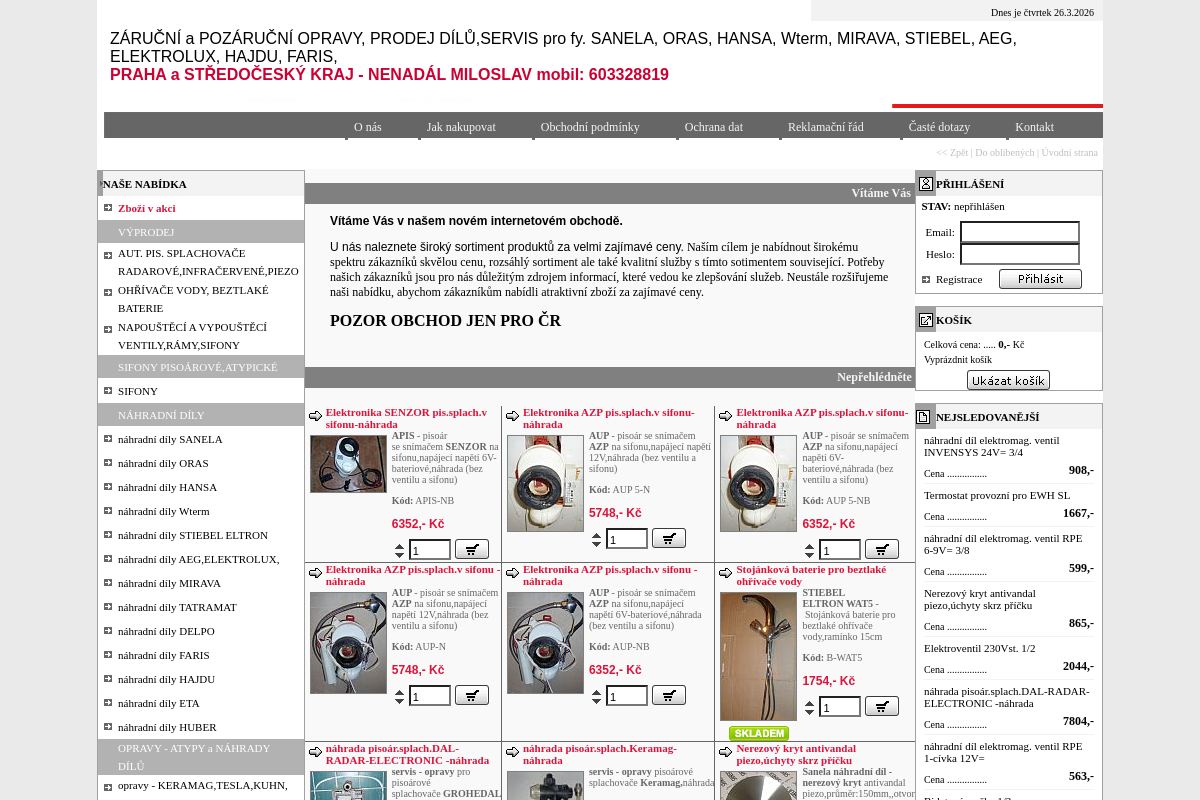Open Stojánková baterie pro beztlaké ohřívače title
Image resolution: width=1200 pixels, height=800 pixels.
pyautogui.click(x=811, y=575)
